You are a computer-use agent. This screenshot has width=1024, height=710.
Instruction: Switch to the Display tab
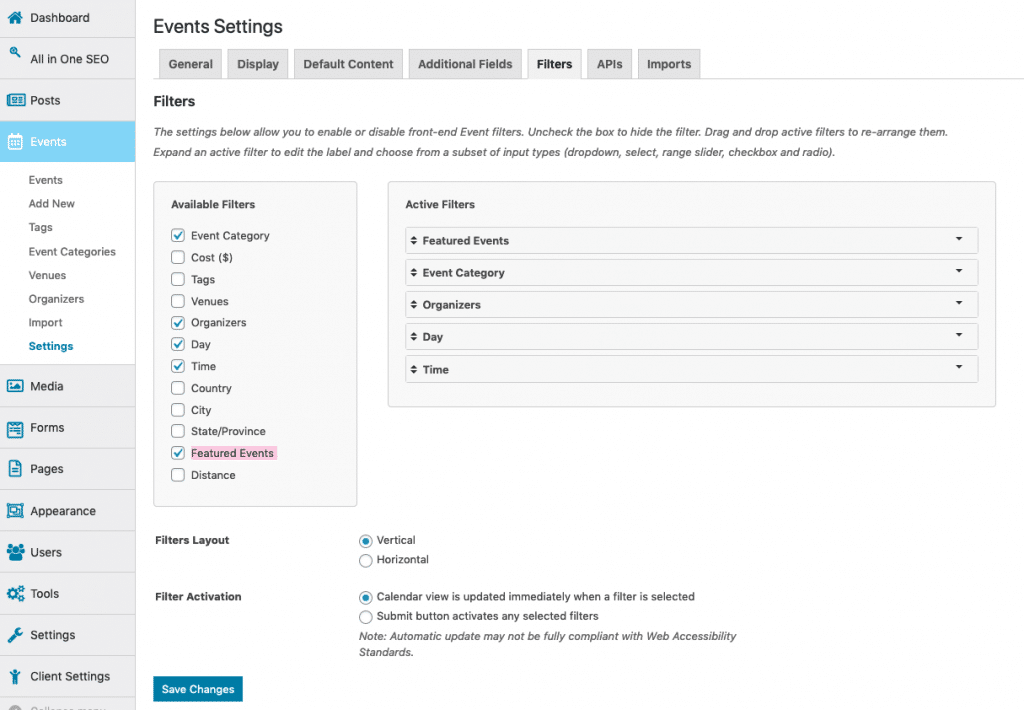coord(257,64)
